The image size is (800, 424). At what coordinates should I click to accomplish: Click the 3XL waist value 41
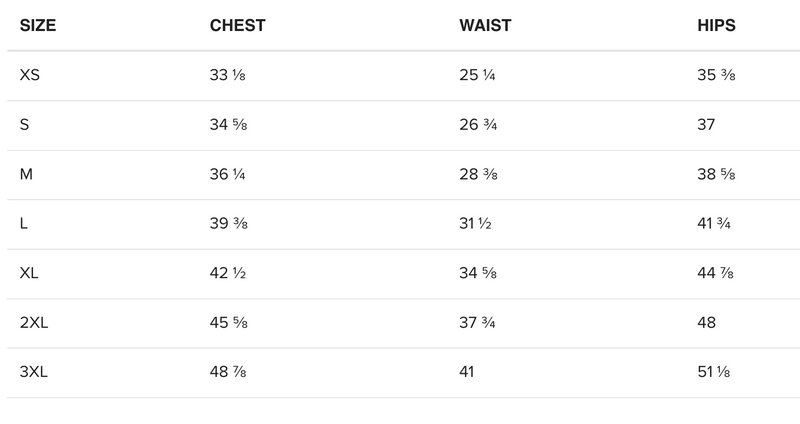point(467,373)
